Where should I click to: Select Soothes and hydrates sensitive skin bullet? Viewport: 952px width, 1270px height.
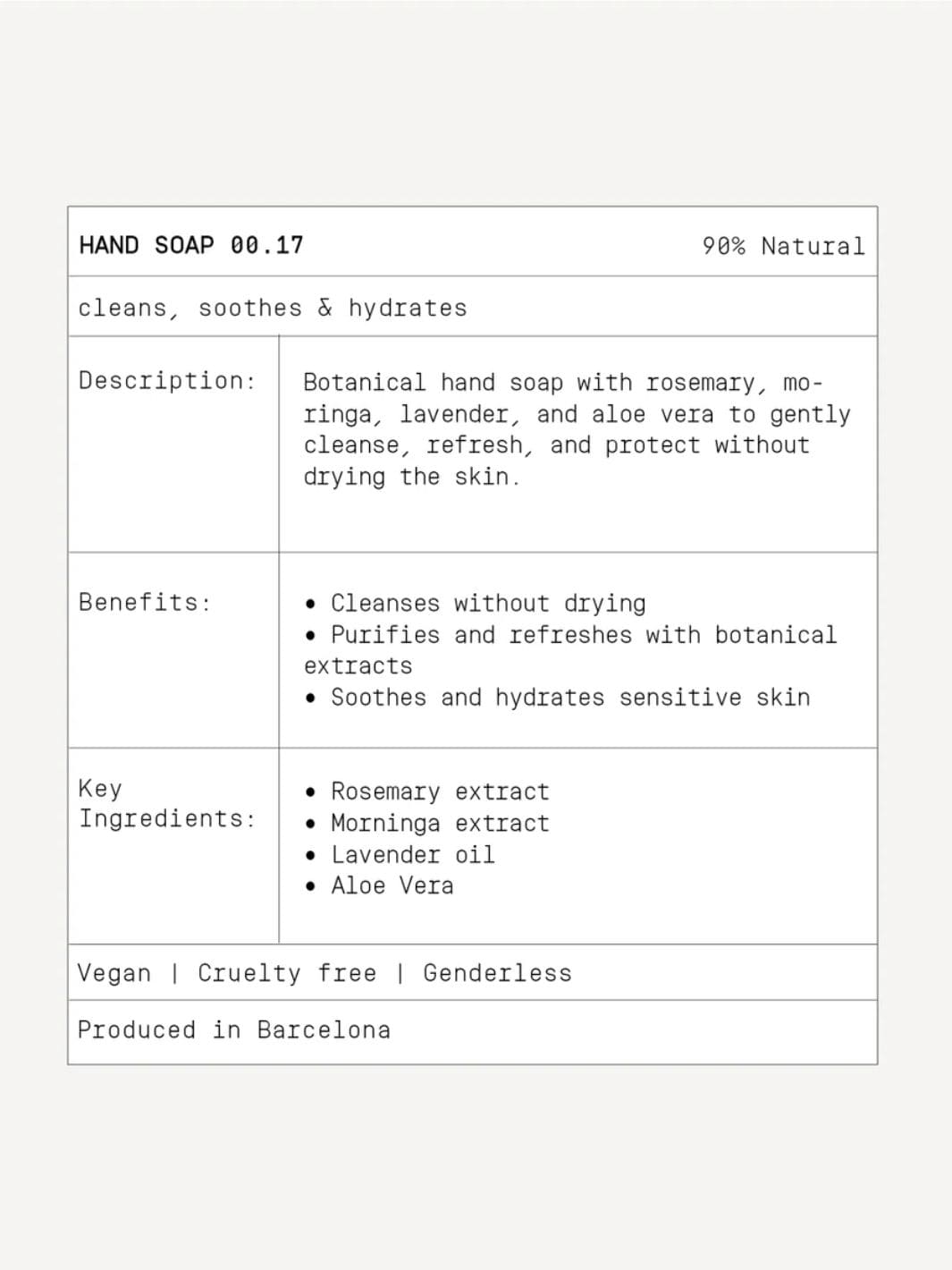pyautogui.click(x=570, y=698)
